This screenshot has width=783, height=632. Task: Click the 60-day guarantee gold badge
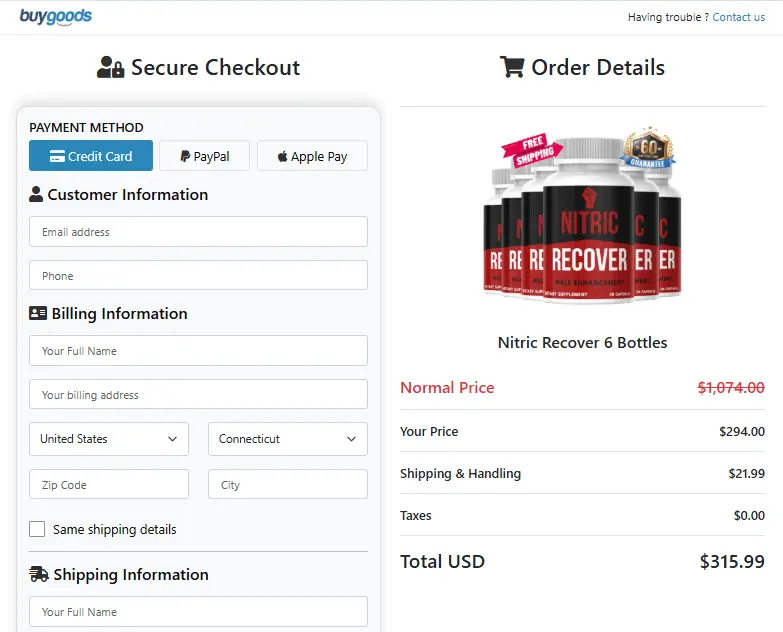point(648,148)
